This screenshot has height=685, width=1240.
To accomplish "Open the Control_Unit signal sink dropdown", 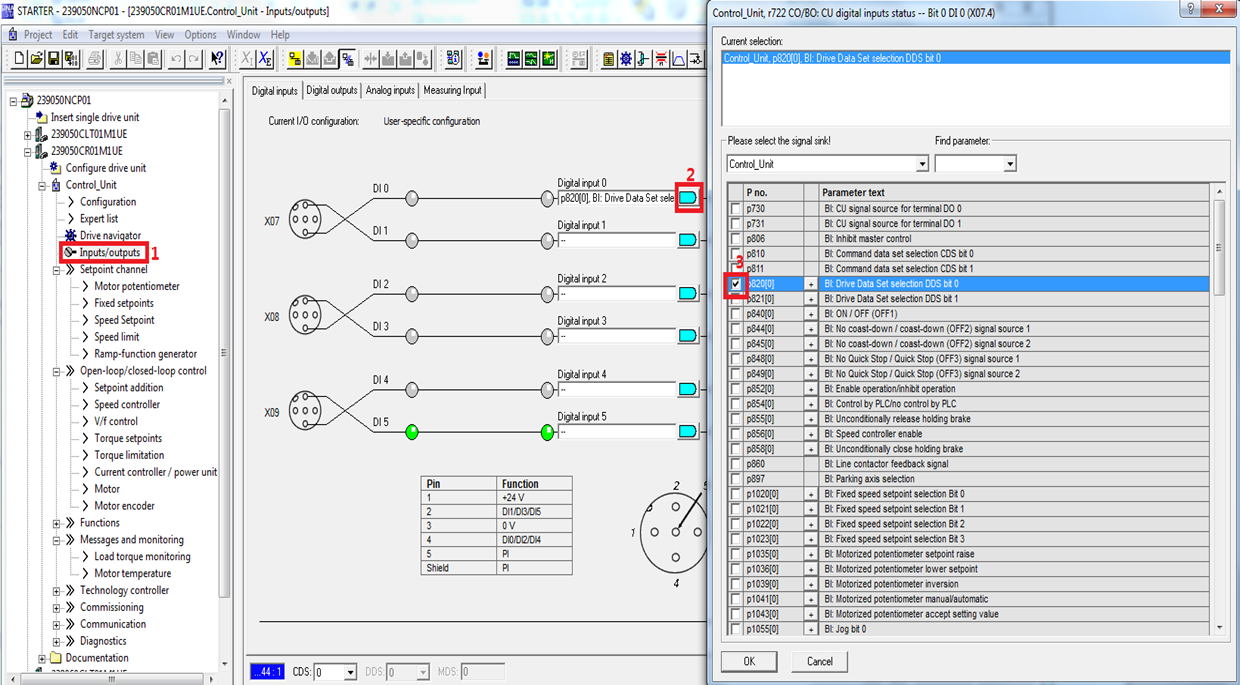I will coord(921,164).
